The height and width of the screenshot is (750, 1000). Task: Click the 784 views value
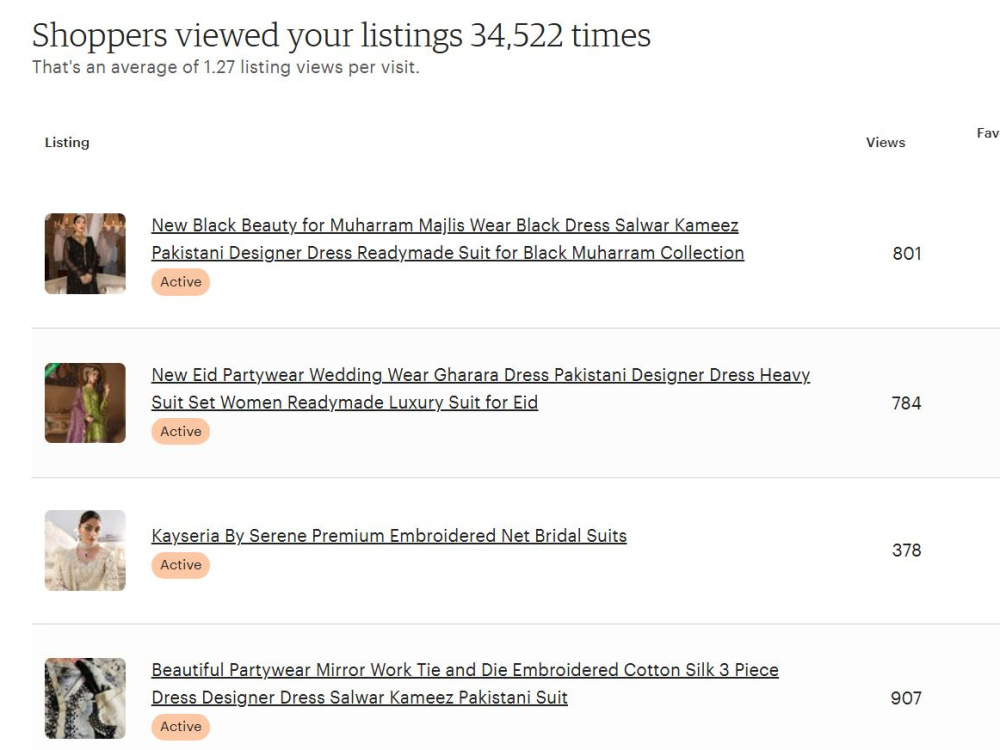click(x=906, y=403)
